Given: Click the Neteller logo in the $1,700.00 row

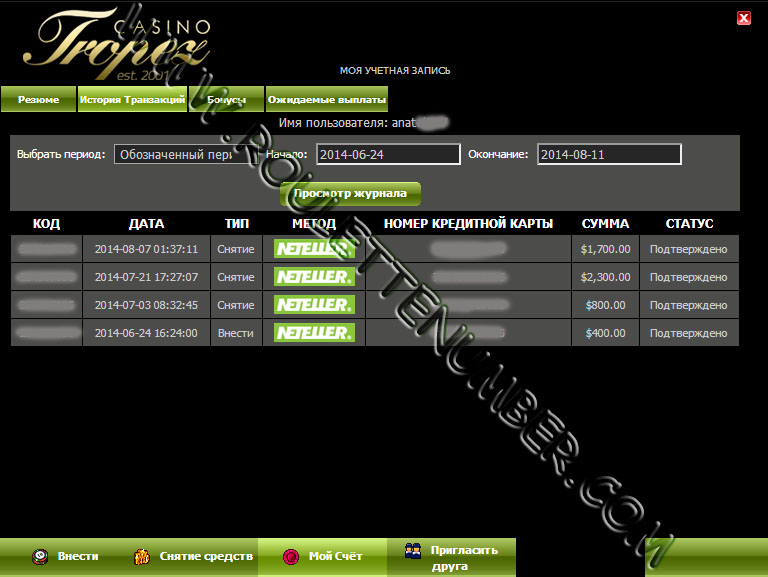Looking at the screenshot, I should [x=314, y=249].
